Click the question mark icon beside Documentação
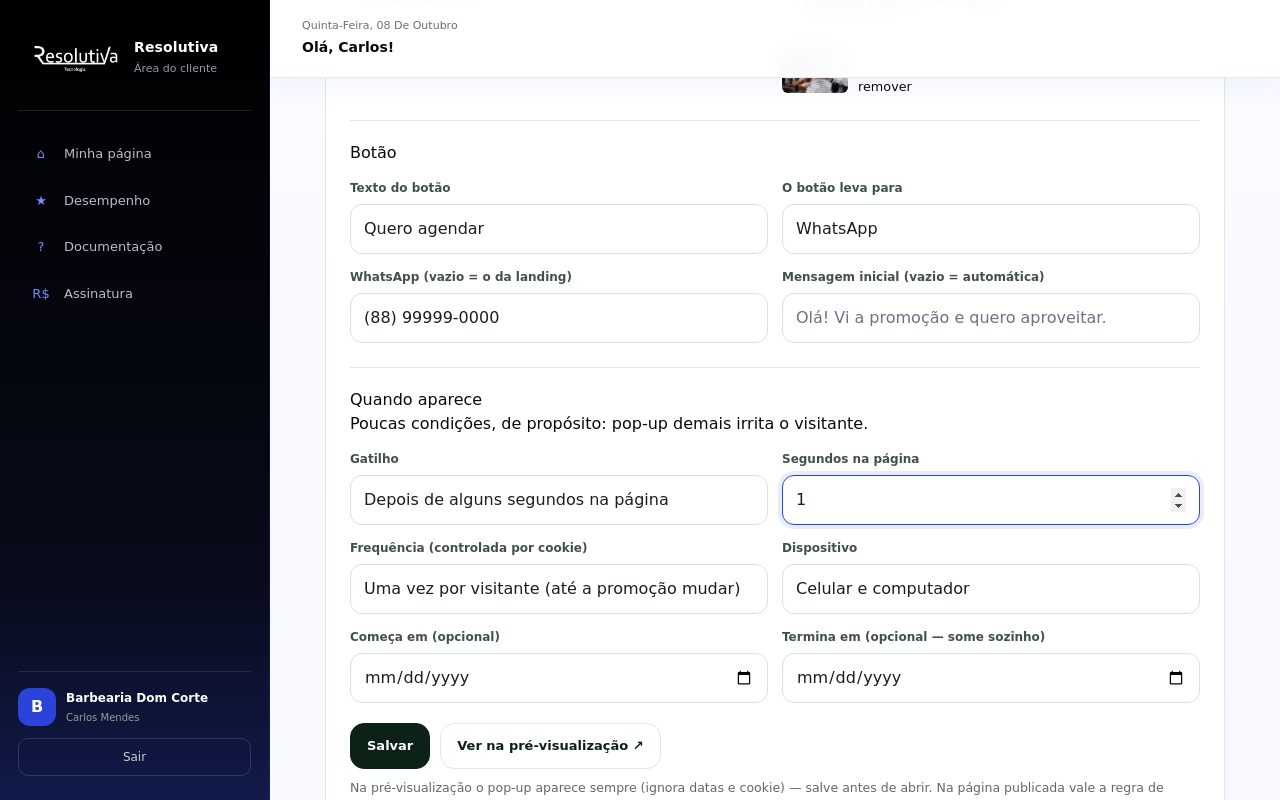The image size is (1280, 800). 41,247
